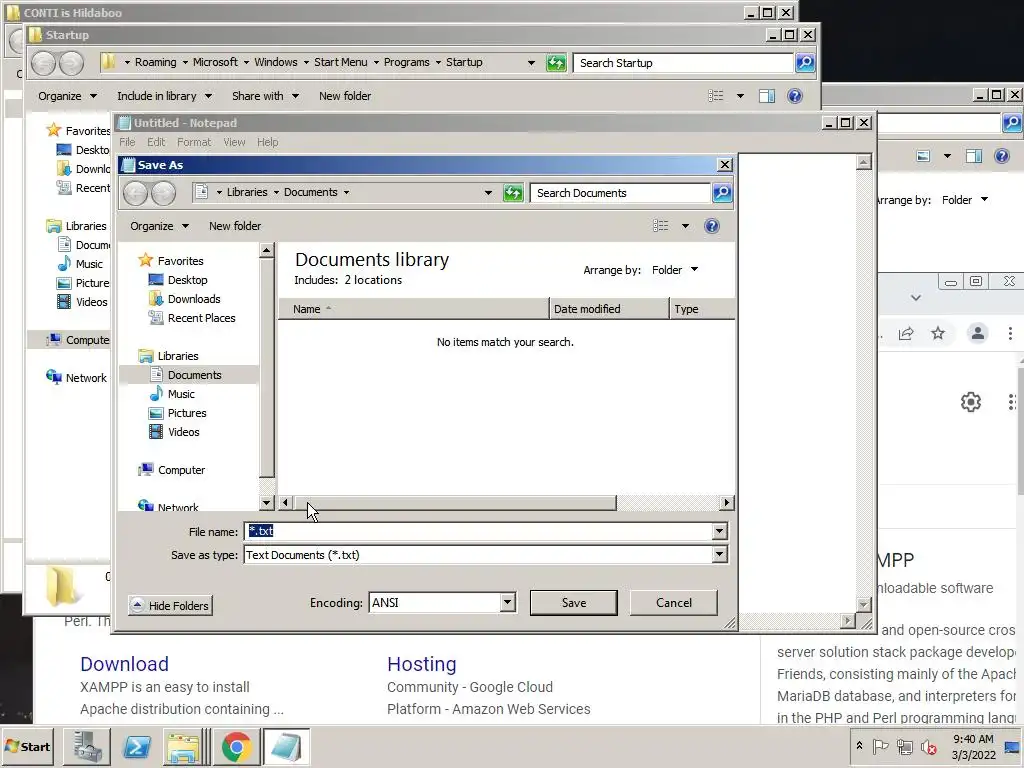Click the horizontal scrollbar thumb in file list
This screenshot has width=1024, height=768.
coord(455,503)
